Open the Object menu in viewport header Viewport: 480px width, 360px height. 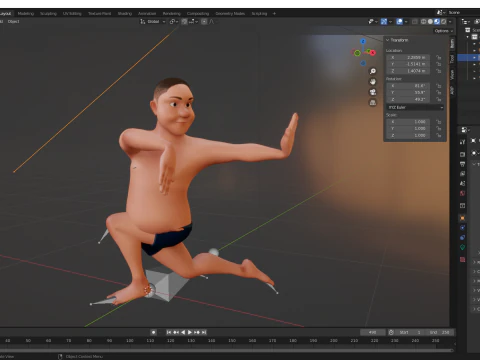point(14,22)
